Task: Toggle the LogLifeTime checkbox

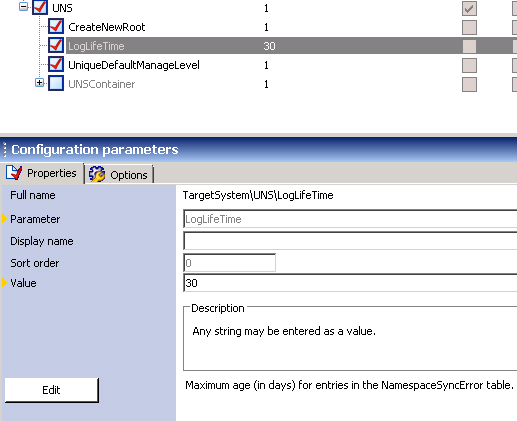Action: 56,45
